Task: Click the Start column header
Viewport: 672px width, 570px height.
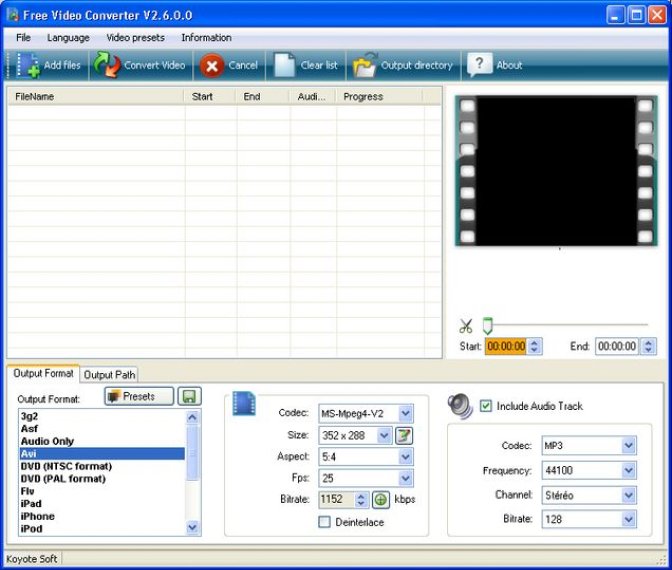Action: click(210, 96)
